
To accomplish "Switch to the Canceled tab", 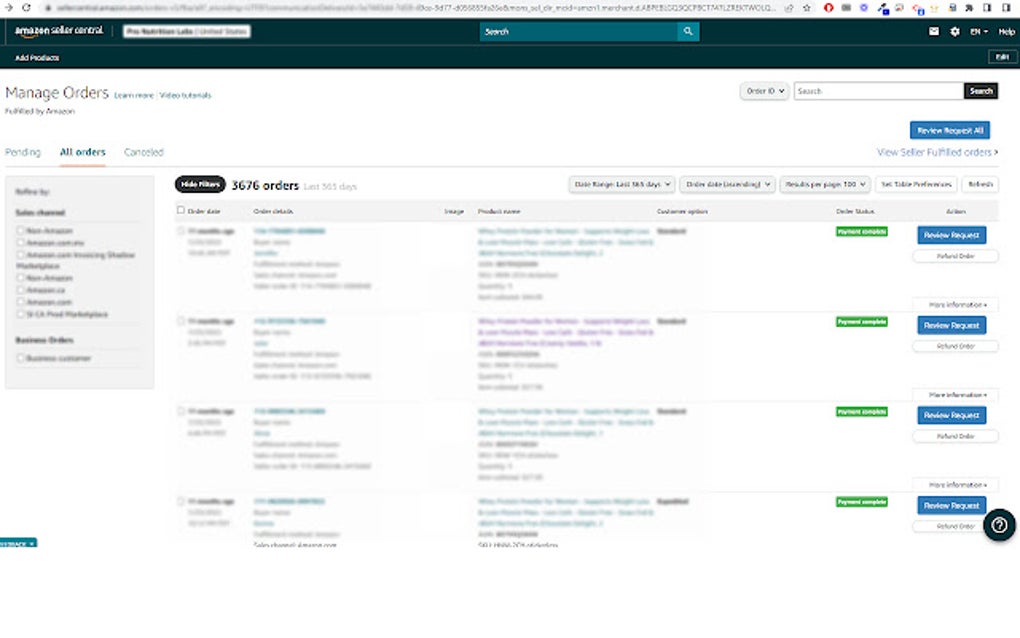I will [144, 152].
